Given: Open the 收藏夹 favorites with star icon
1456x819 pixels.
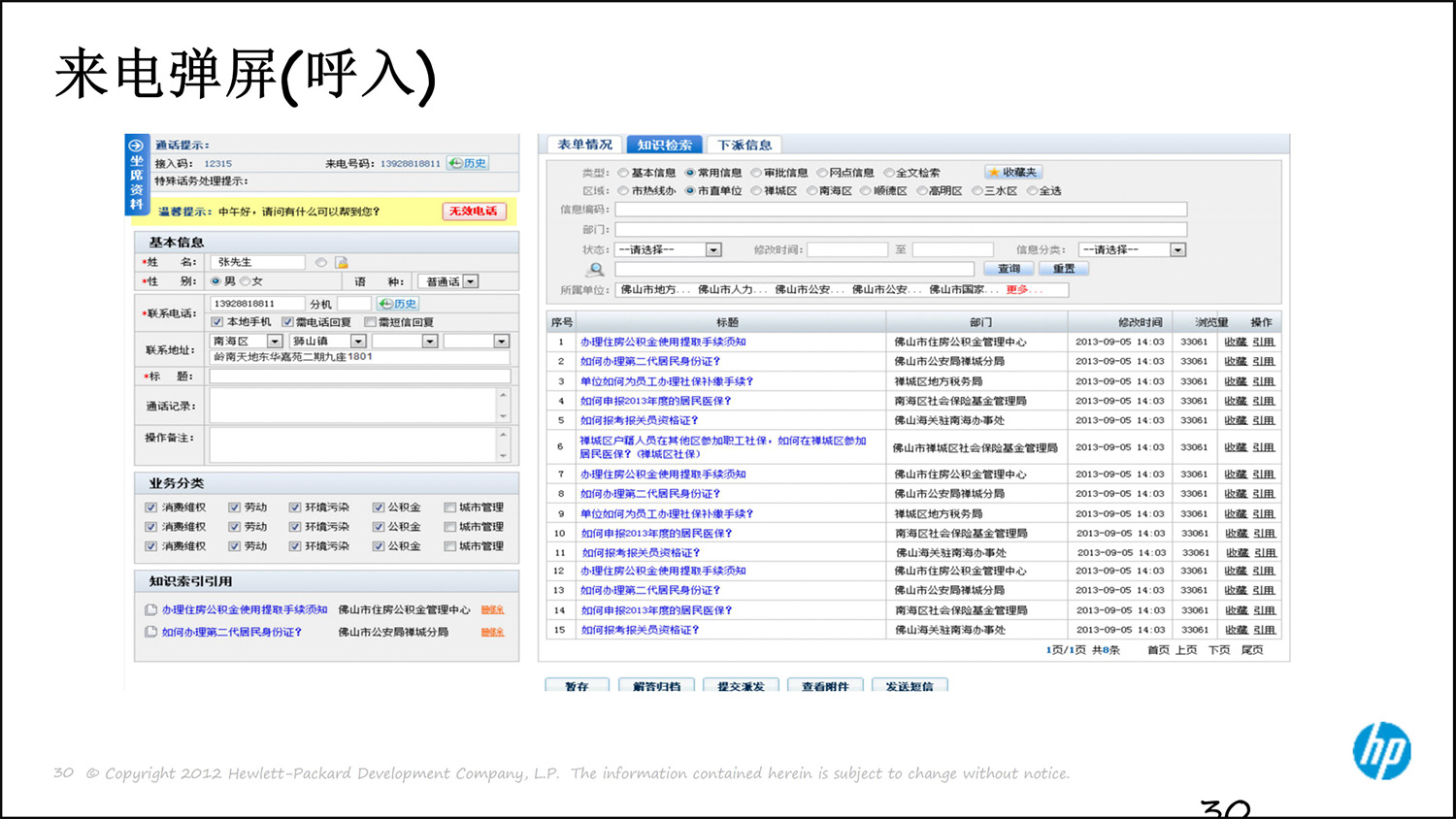Looking at the screenshot, I should (x=1011, y=171).
